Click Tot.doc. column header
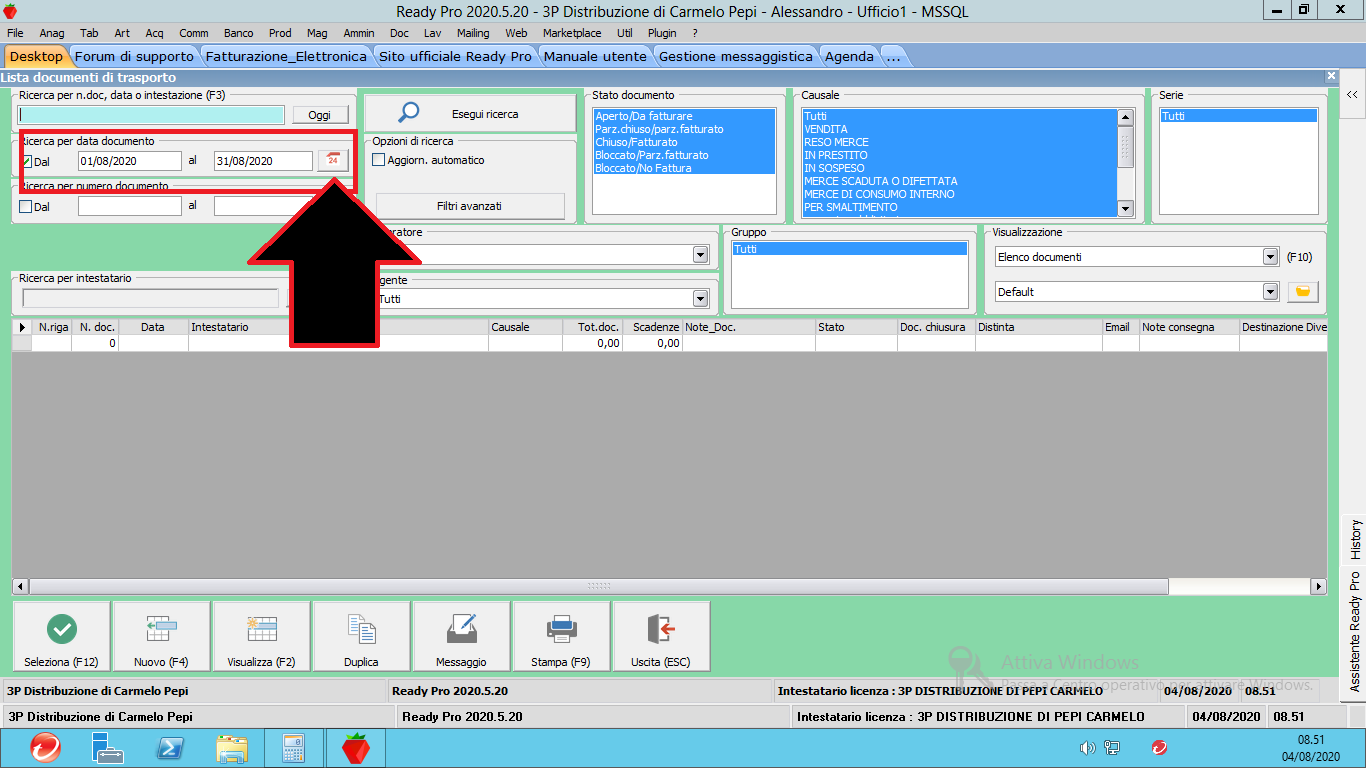Screen dimensions: 1366x768 click(592, 327)
